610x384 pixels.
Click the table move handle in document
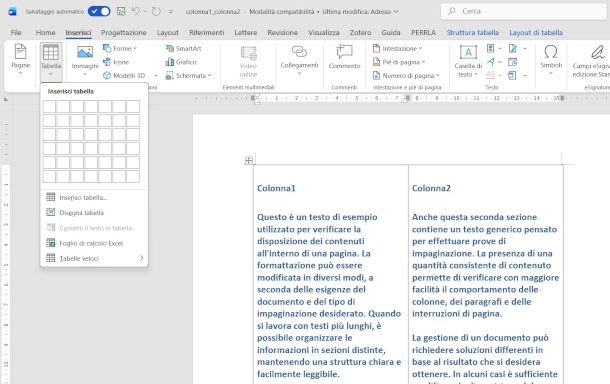(249, 160)
